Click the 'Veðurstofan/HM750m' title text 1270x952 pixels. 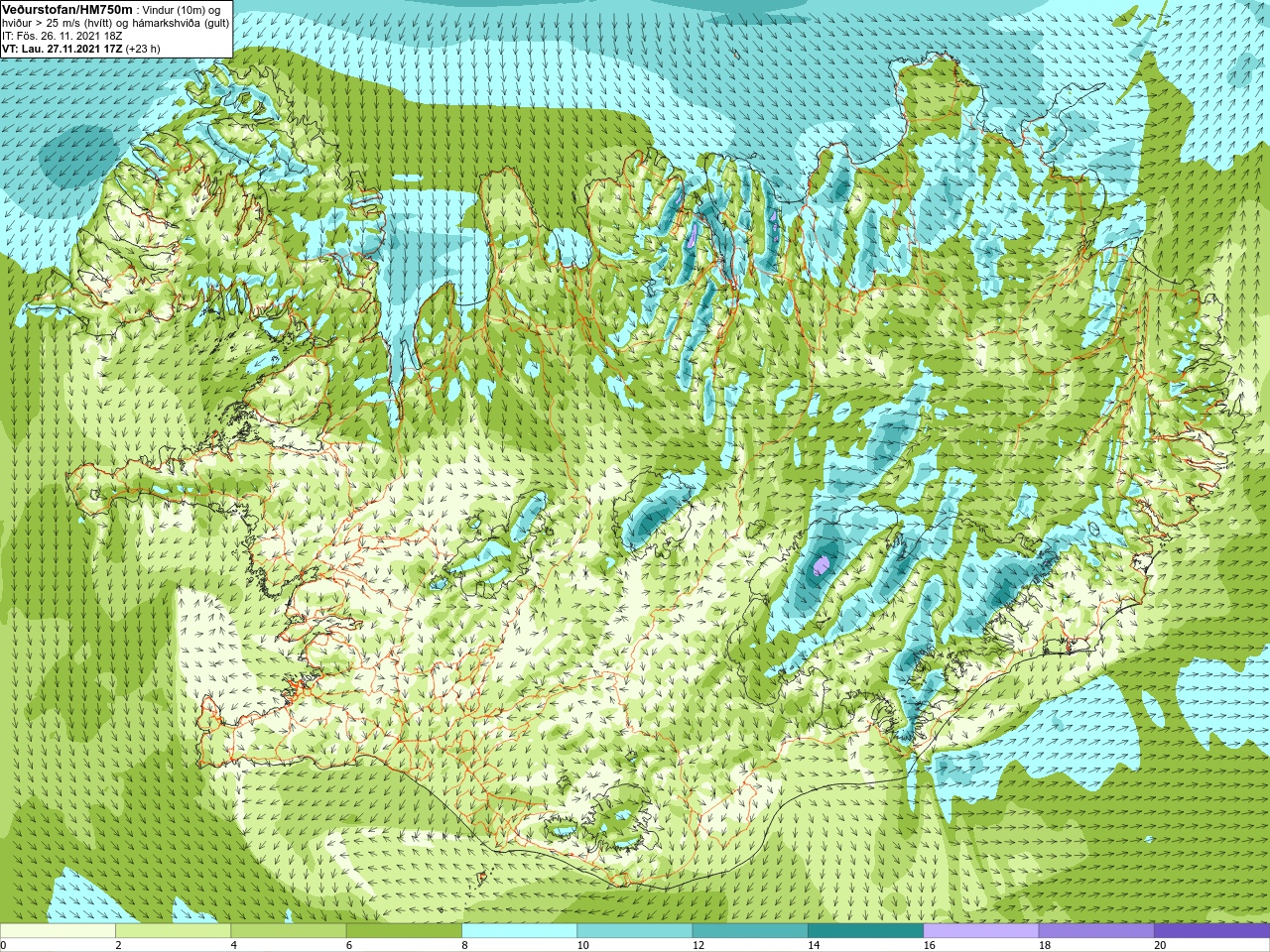[67, 9]
